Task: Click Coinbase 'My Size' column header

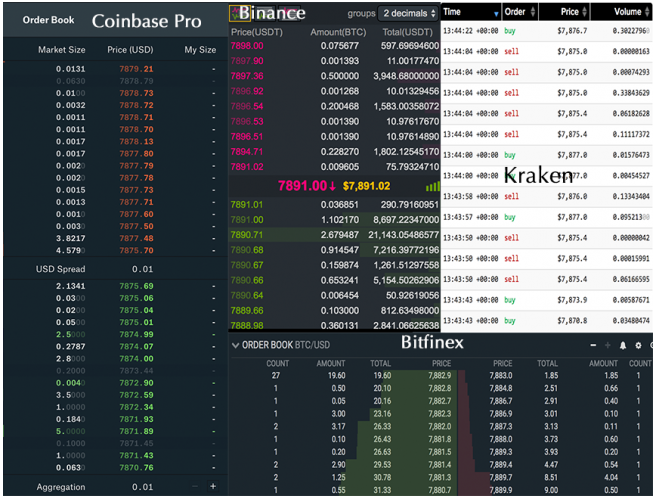Action: (x=200, y=50)
